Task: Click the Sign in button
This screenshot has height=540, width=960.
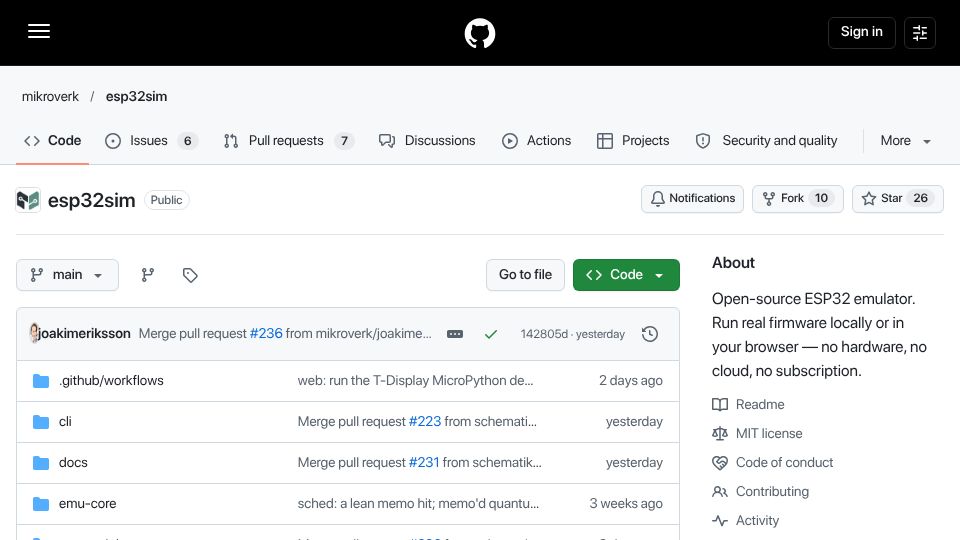Action: tap(861, 32)
